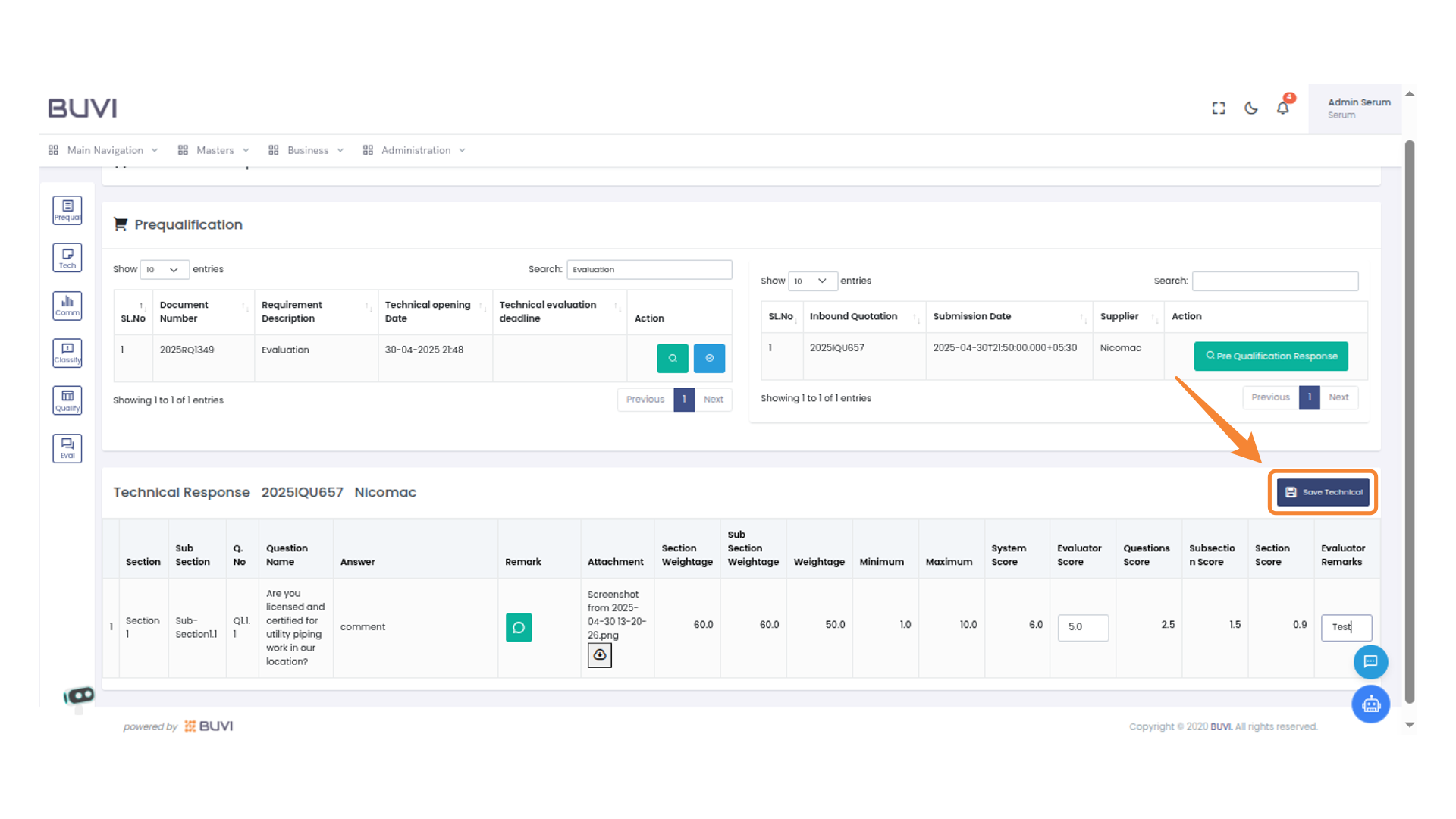Click the notifications bell icon
Viewport: 1456px width, 819px height.
(1282, 108)
